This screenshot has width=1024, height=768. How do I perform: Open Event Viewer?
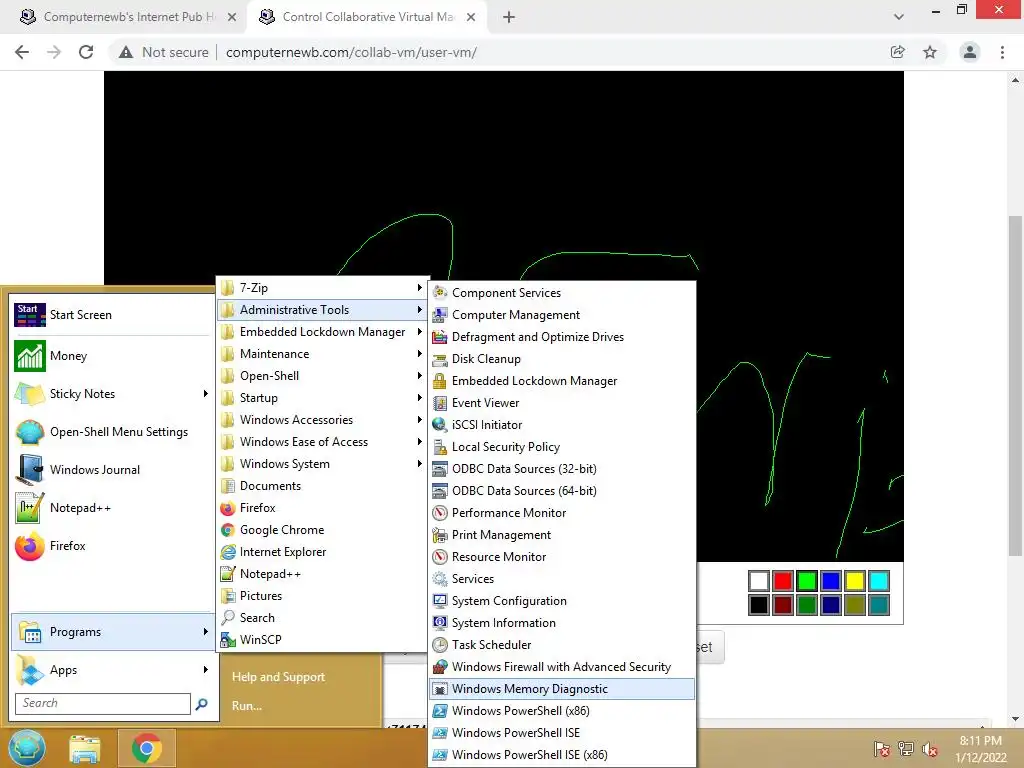coord(562,403)
